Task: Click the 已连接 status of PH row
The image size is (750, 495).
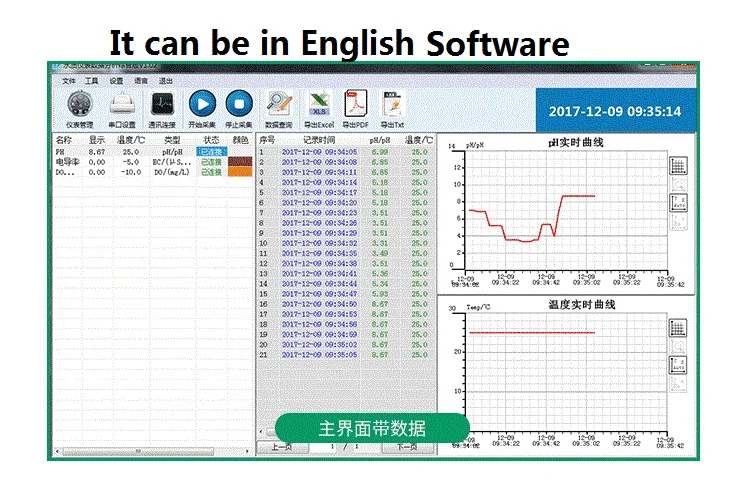Action: tap(211, 152)
